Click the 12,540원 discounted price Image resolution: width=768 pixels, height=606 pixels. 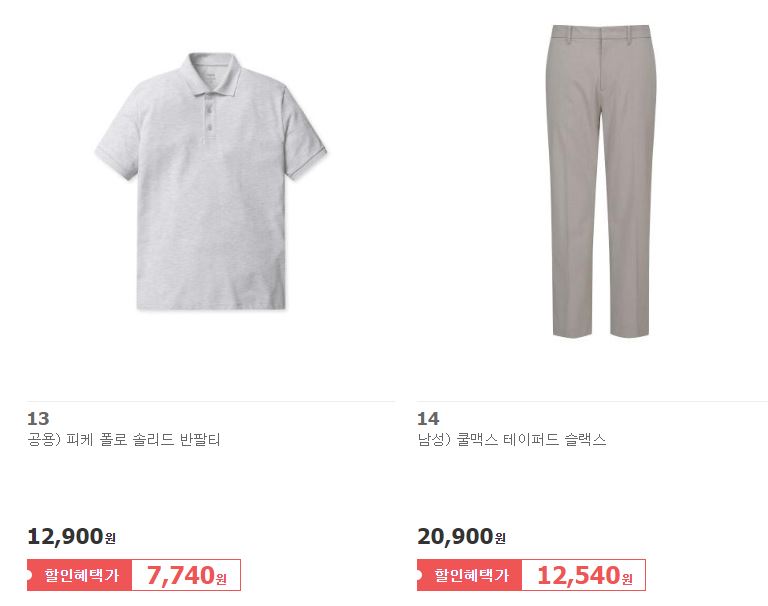tap(584, 575)
